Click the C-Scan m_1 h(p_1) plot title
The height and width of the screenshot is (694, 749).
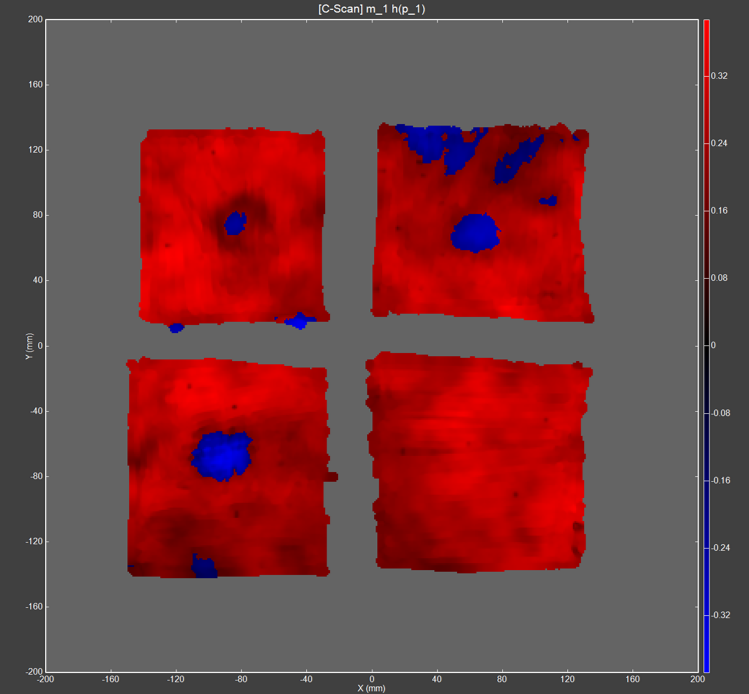click(x=373, y=8)
